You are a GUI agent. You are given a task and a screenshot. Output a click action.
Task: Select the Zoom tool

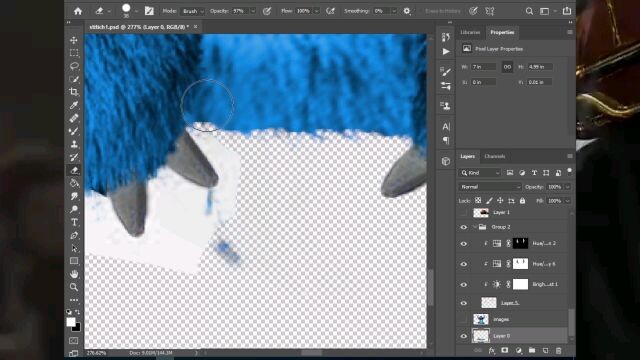click(x=74, y=287)
